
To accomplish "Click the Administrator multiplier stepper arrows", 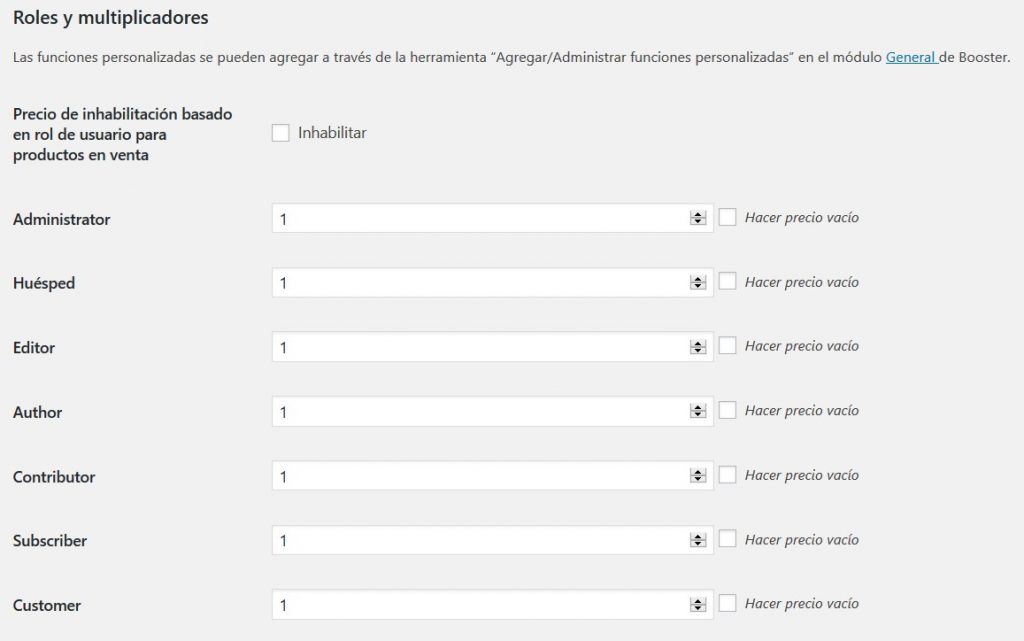I will click(x=698, y=218).
